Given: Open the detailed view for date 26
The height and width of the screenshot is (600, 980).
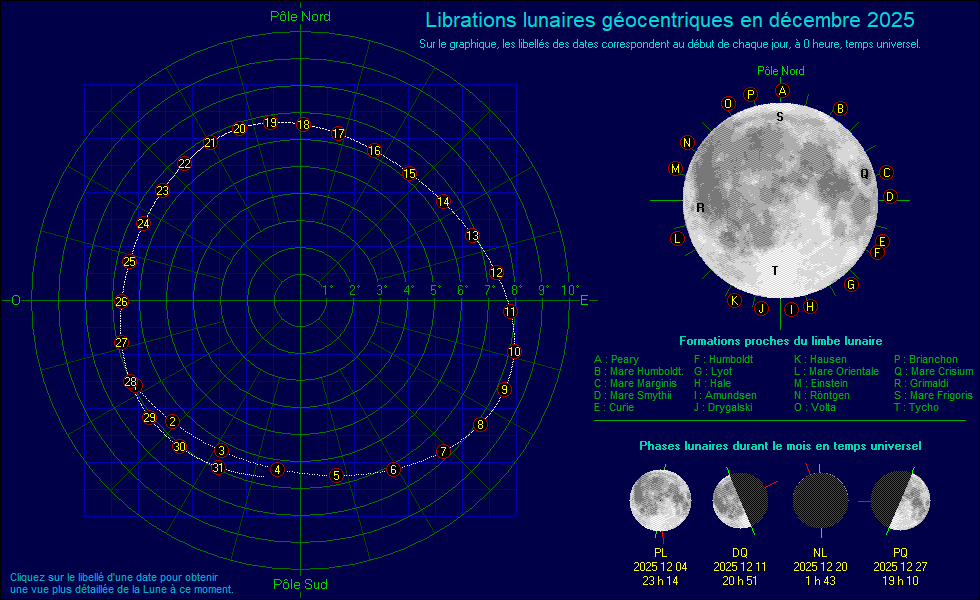Looking at the screenshot, I should pos(122,302).
